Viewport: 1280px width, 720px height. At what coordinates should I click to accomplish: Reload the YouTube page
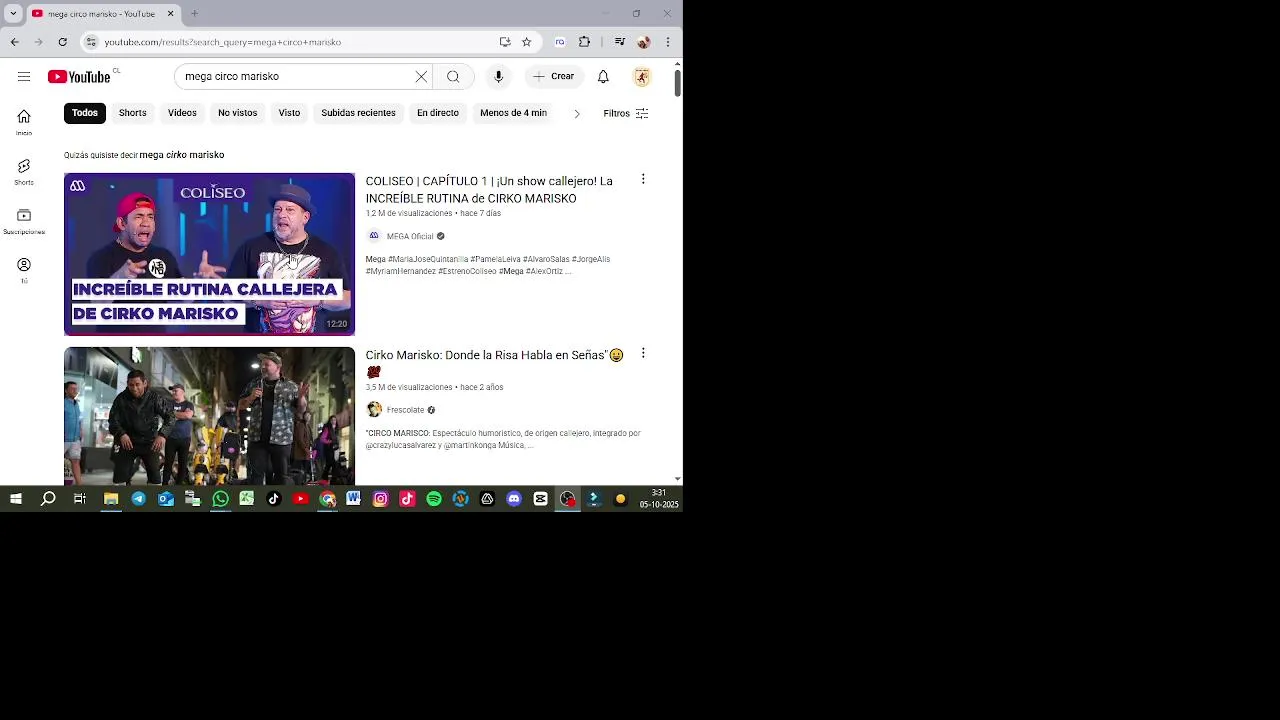[x=63, y=42]
